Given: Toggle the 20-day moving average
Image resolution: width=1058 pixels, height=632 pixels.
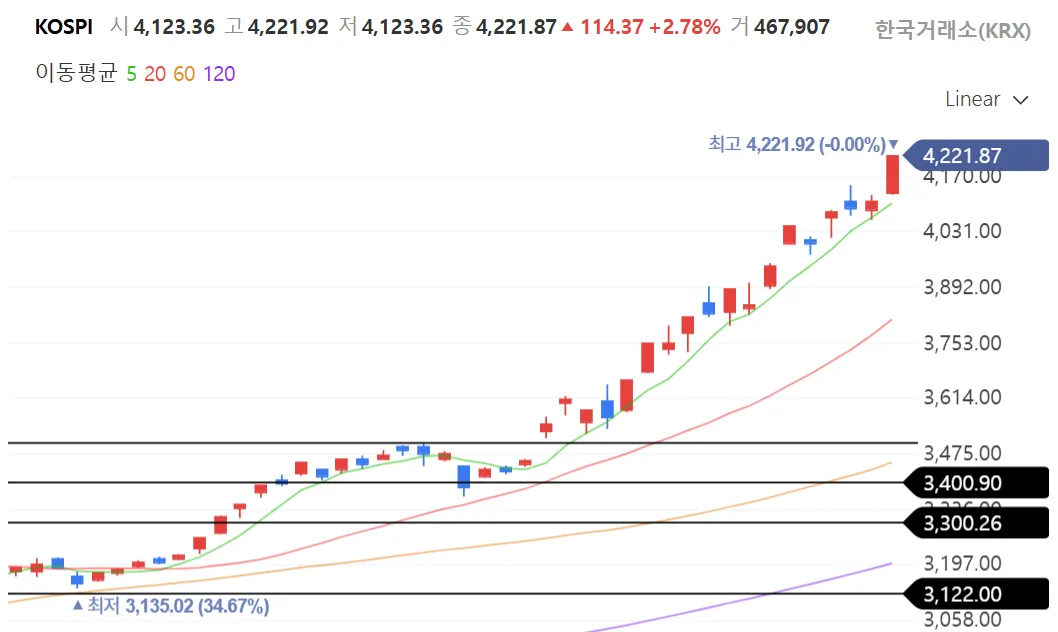Looking at the screenshot, I should point(154,73).
